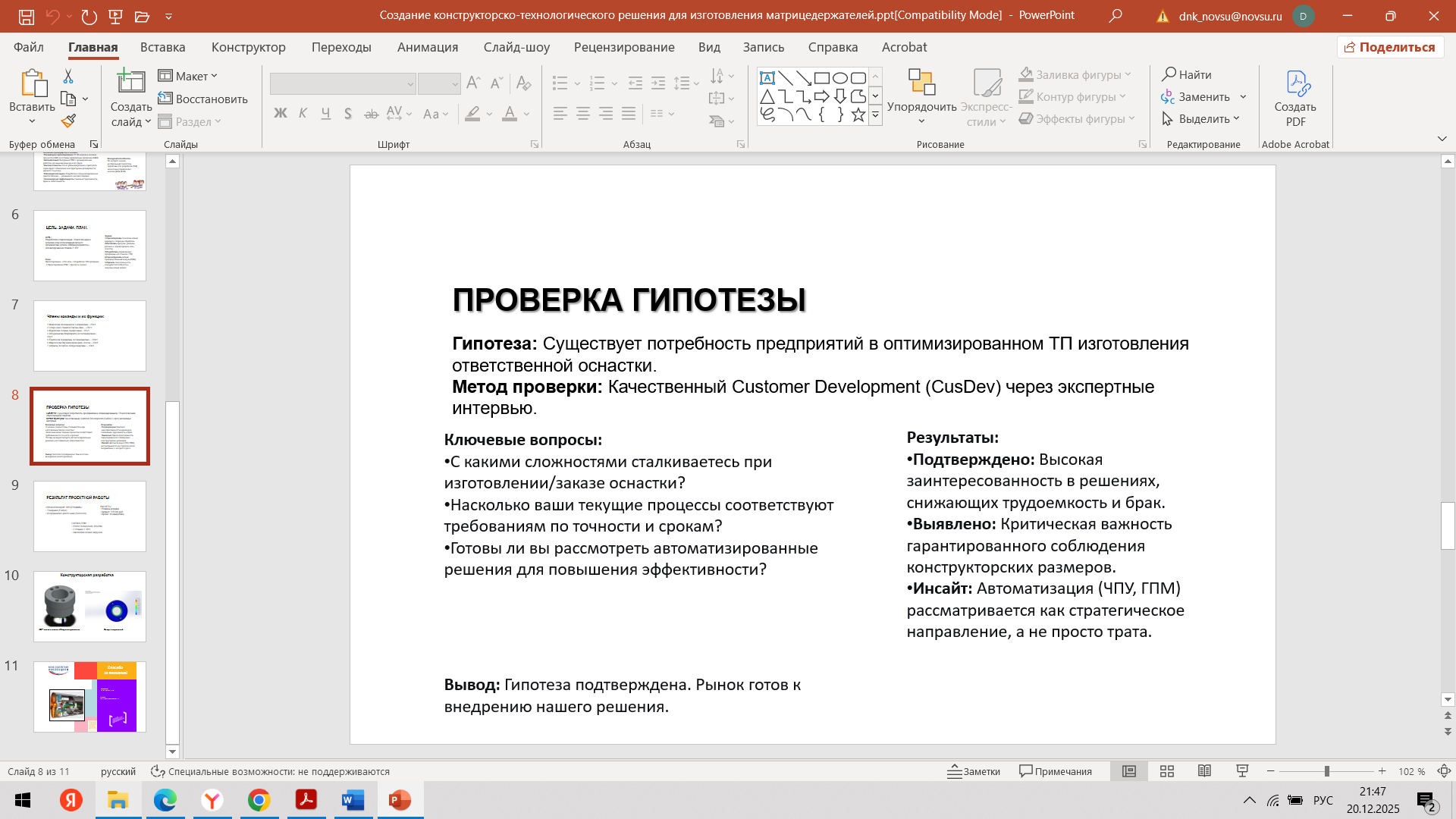Click the Save icon in title bar
Screen dimensions: 1456x819
(26, 16)
